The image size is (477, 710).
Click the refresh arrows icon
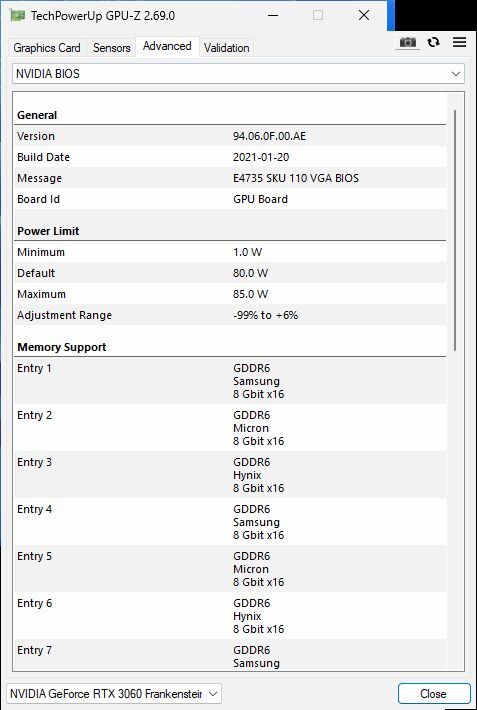coord(434,42)
